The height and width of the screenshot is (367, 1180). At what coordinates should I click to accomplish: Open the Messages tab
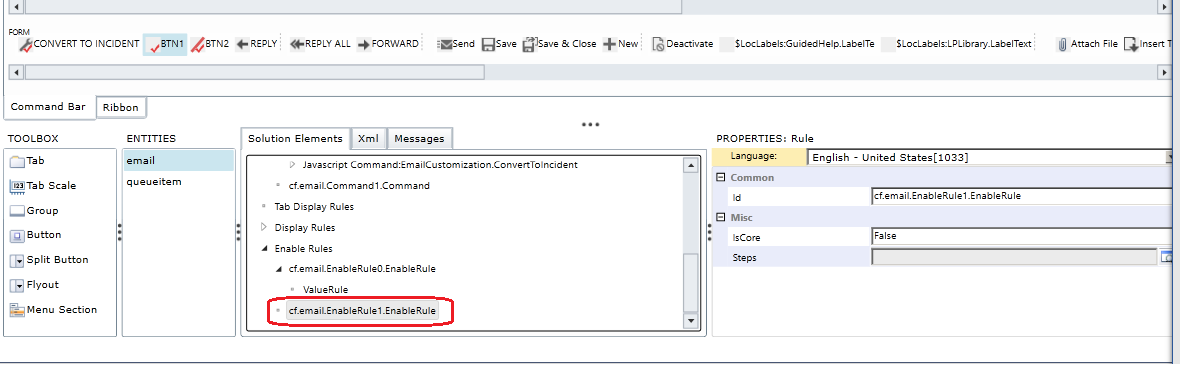(x=420, y=138)
